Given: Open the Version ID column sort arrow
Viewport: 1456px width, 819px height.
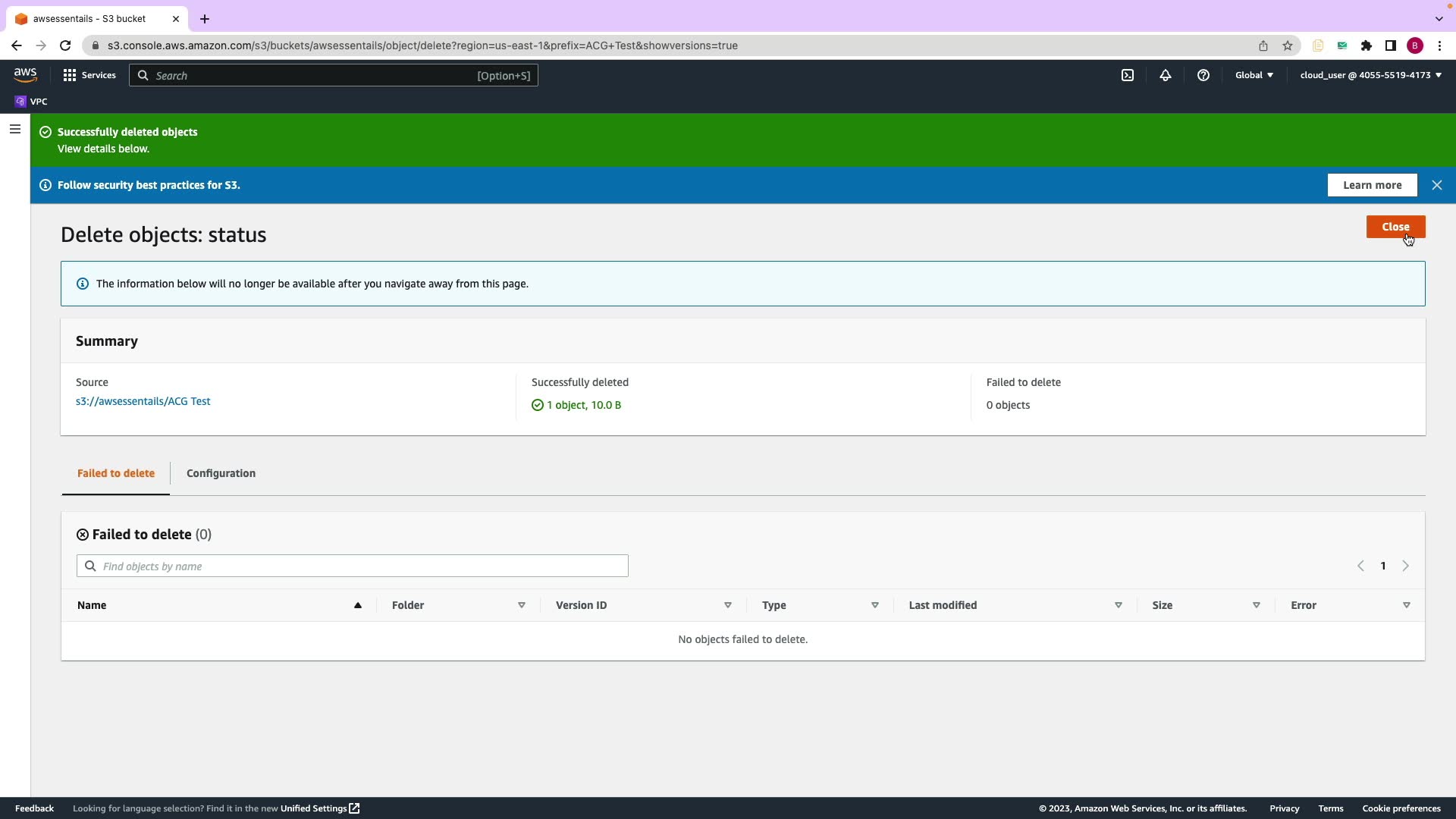Looking at the screenshot, I should pyautogui.click(x=728, y=605).
